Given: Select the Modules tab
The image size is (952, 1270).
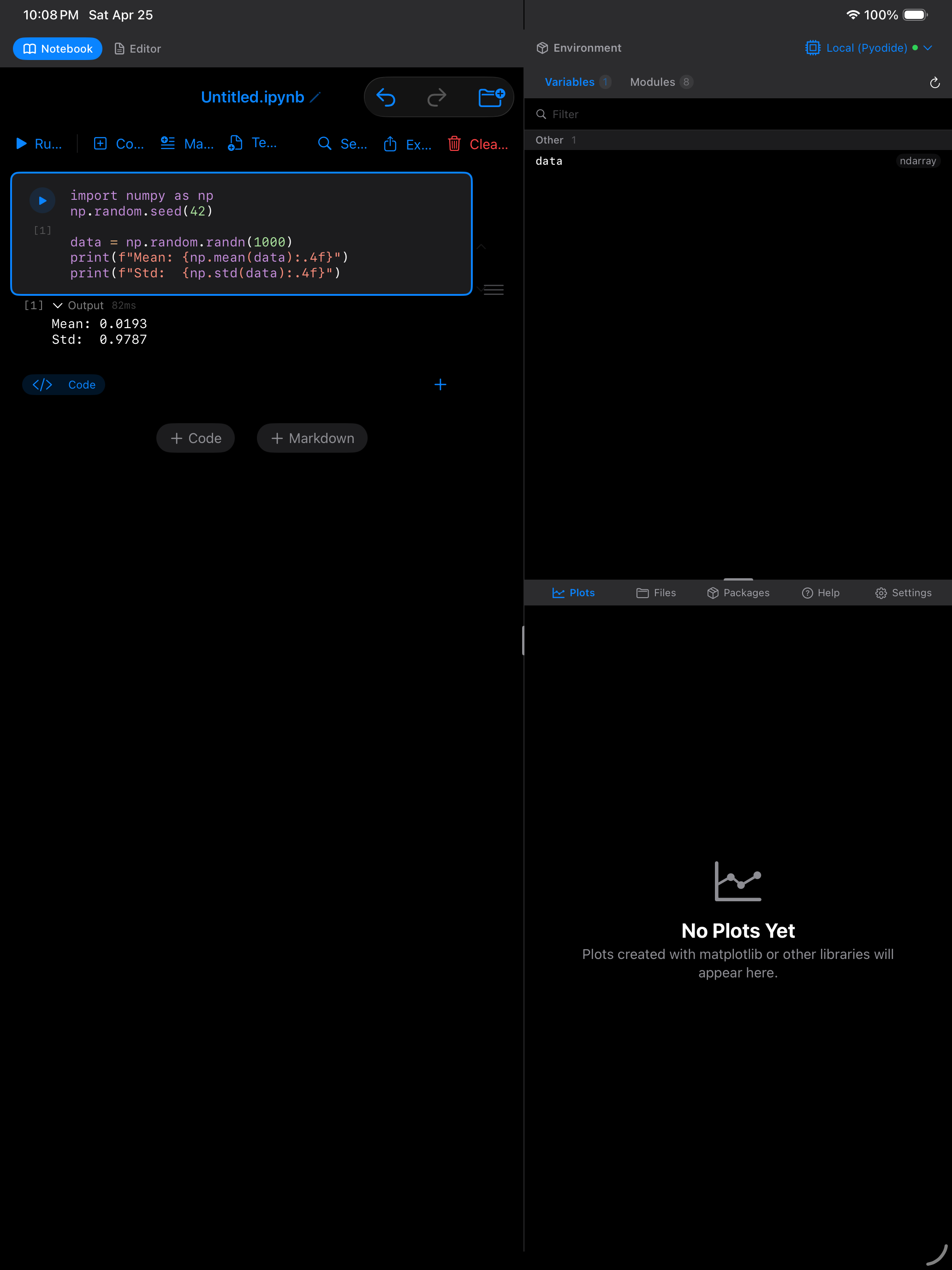Looking at the screenshot, I should point(661,82).
